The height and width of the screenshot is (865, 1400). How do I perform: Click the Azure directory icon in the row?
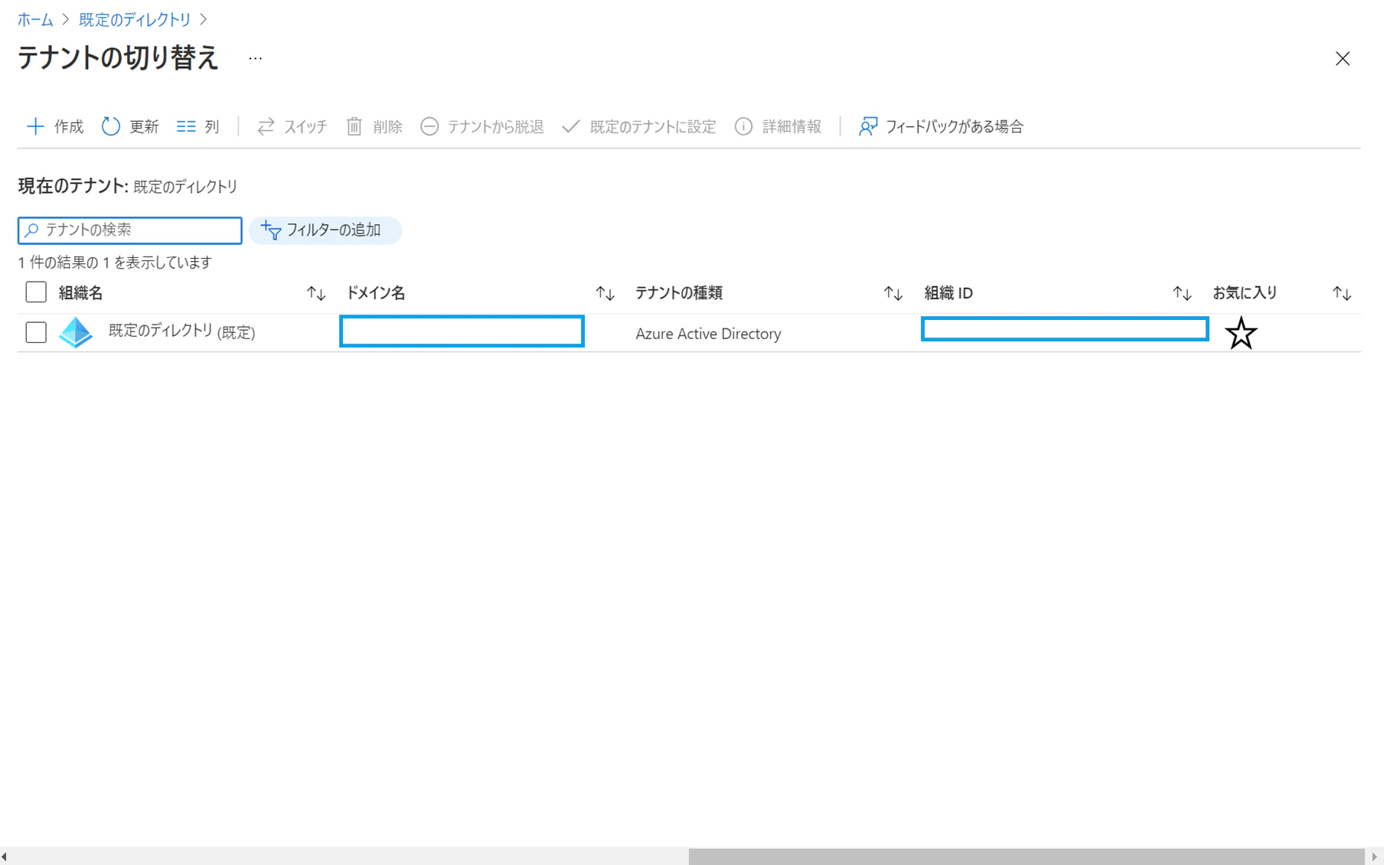tap(76, 332)
